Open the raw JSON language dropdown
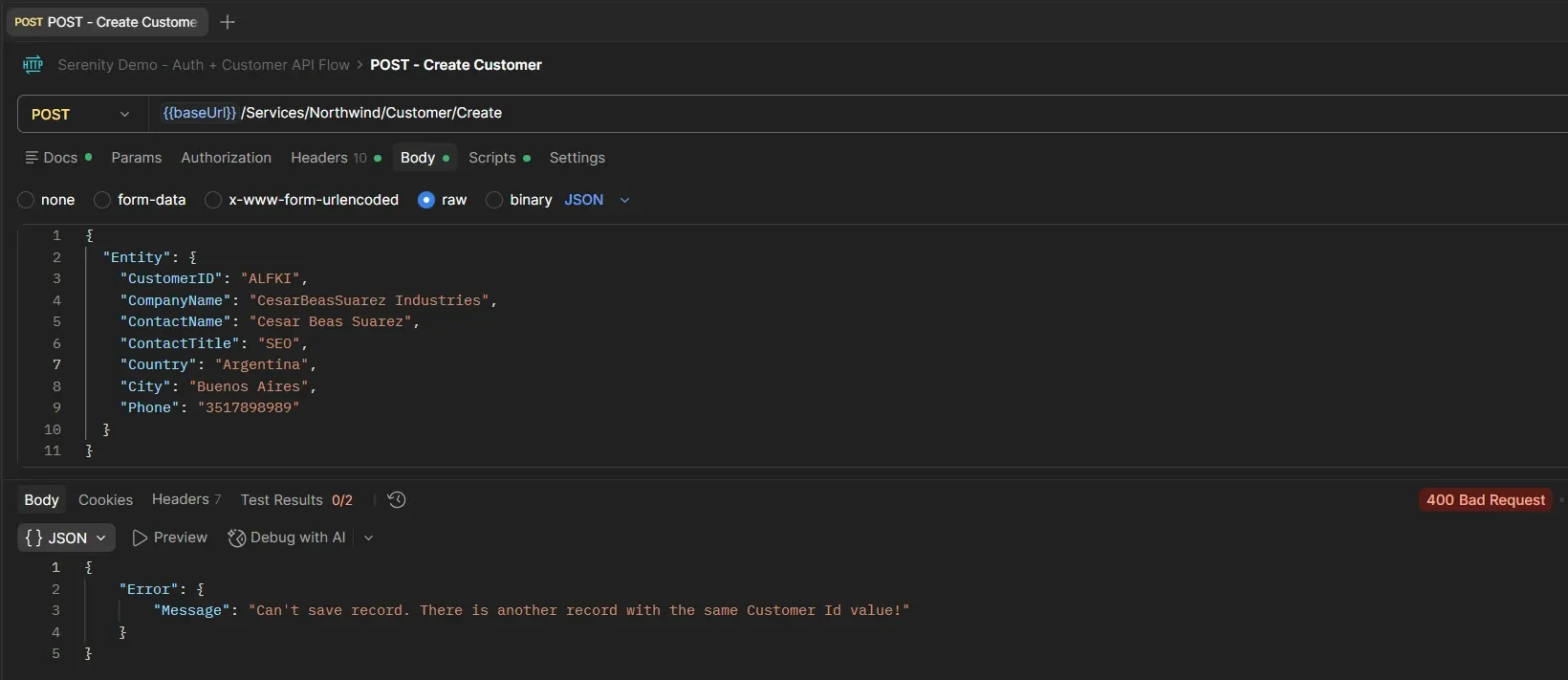The width and height of the screenshot is (1568, 680). [598, 200]
